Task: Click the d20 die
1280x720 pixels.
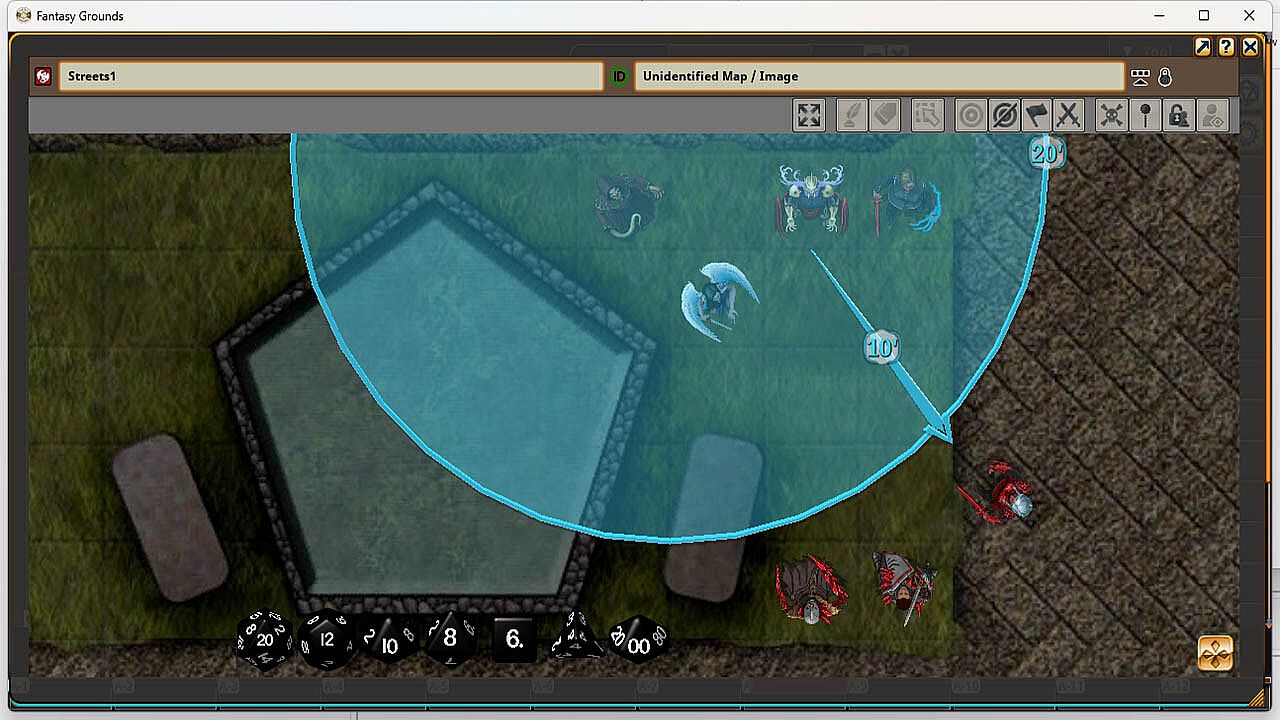Action: tap(265, 639)
